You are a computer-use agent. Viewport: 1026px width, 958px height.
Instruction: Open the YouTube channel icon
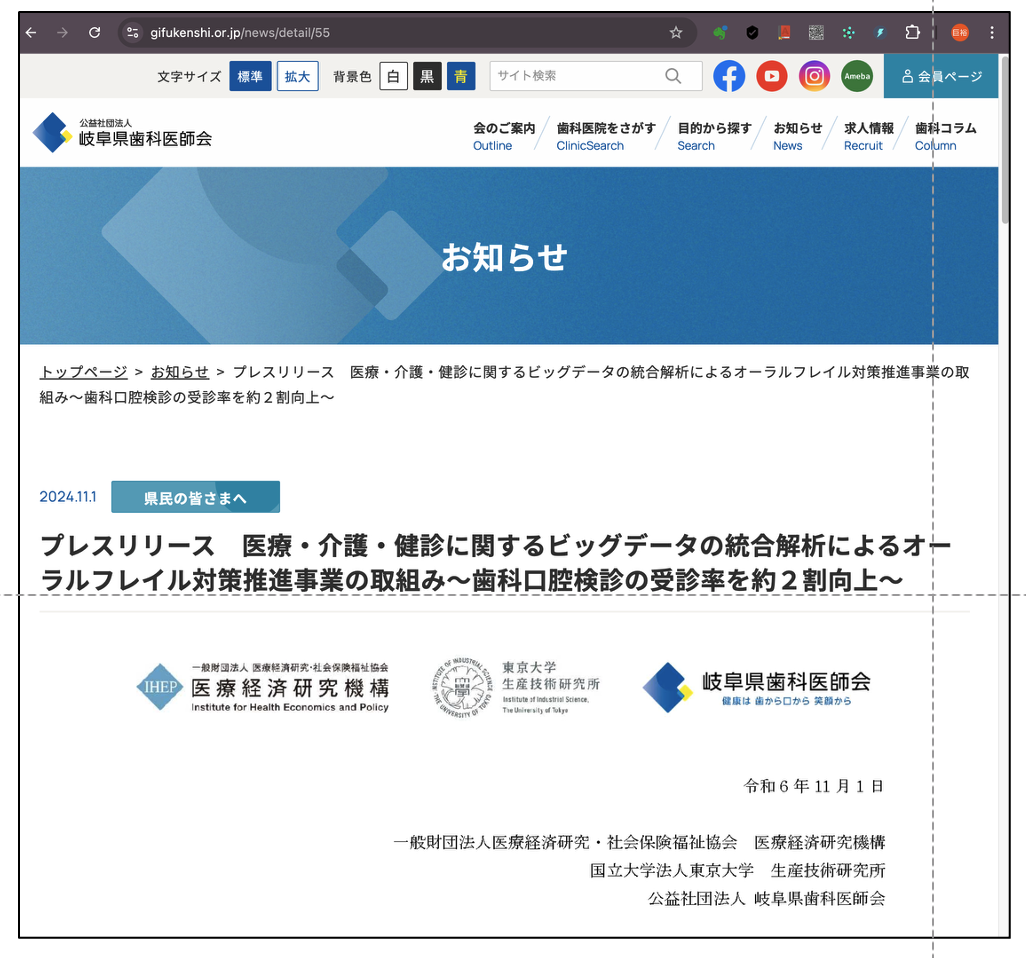click(771, 76)
